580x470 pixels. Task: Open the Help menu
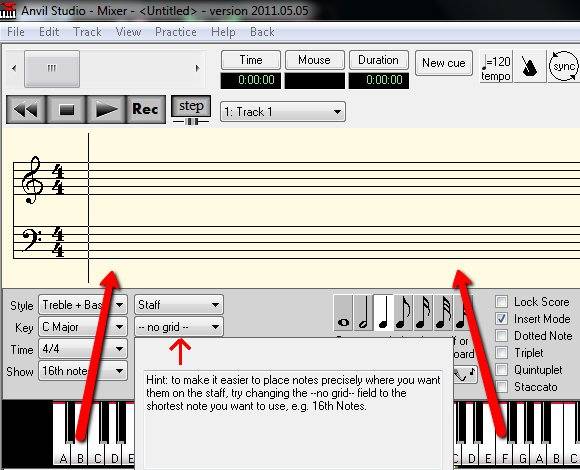[x=223, y=32]
